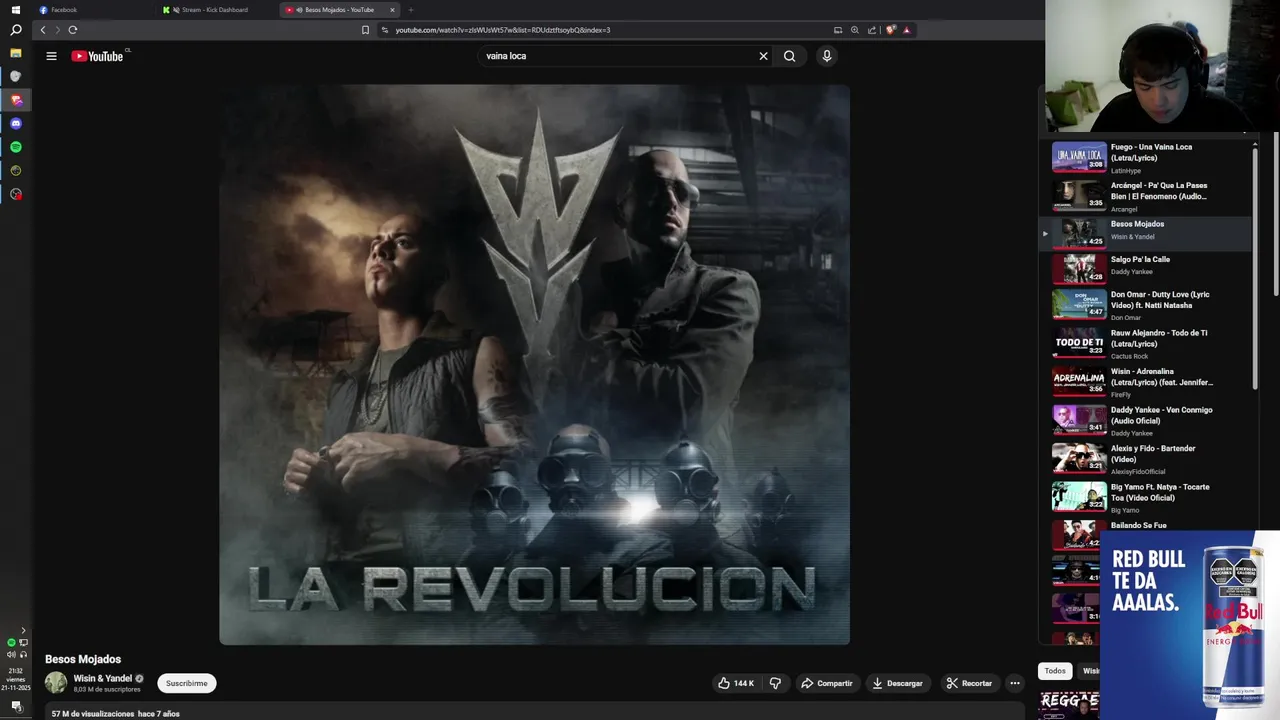
Task: Play Wisin - Adrenalina from the playlist
Action: tap(1145, 382)
